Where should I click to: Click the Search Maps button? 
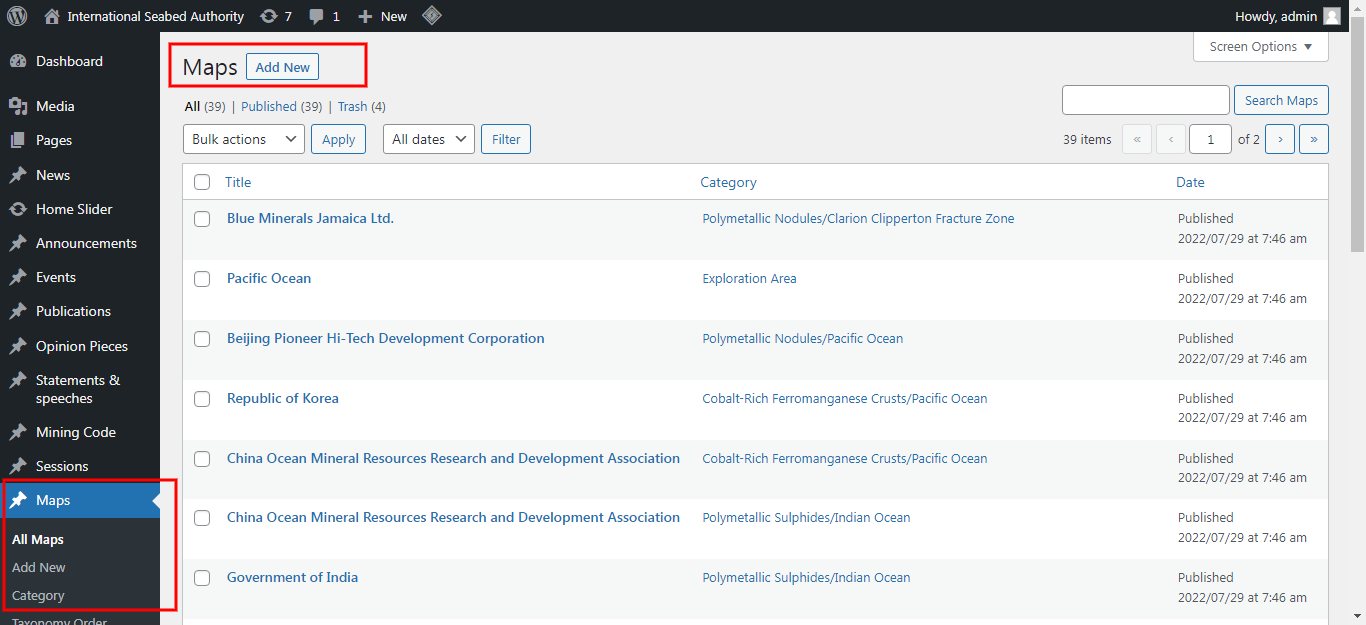1281,100
